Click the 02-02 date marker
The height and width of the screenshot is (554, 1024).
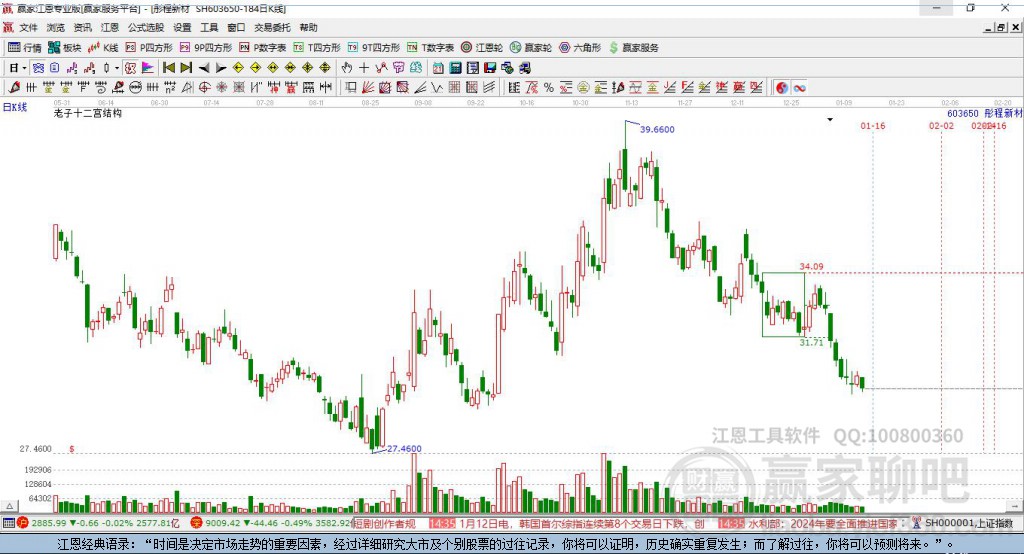click(x=941, y=125)
